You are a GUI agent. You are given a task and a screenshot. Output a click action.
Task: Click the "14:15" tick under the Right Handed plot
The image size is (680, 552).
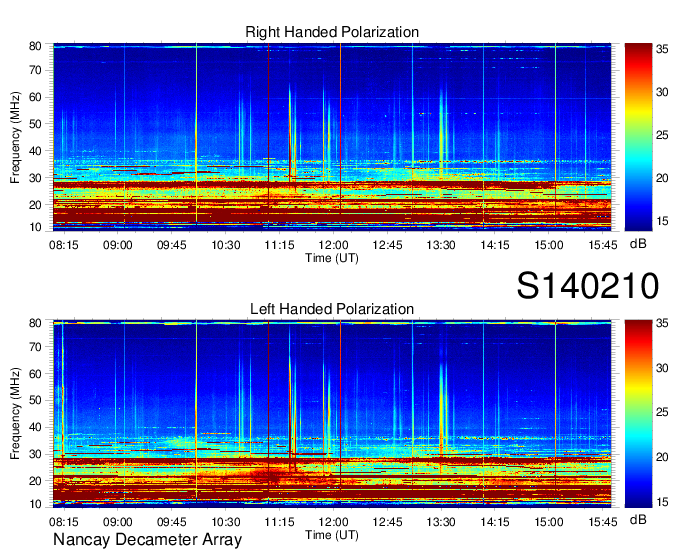pyautogui.click(x=495, y=245)
